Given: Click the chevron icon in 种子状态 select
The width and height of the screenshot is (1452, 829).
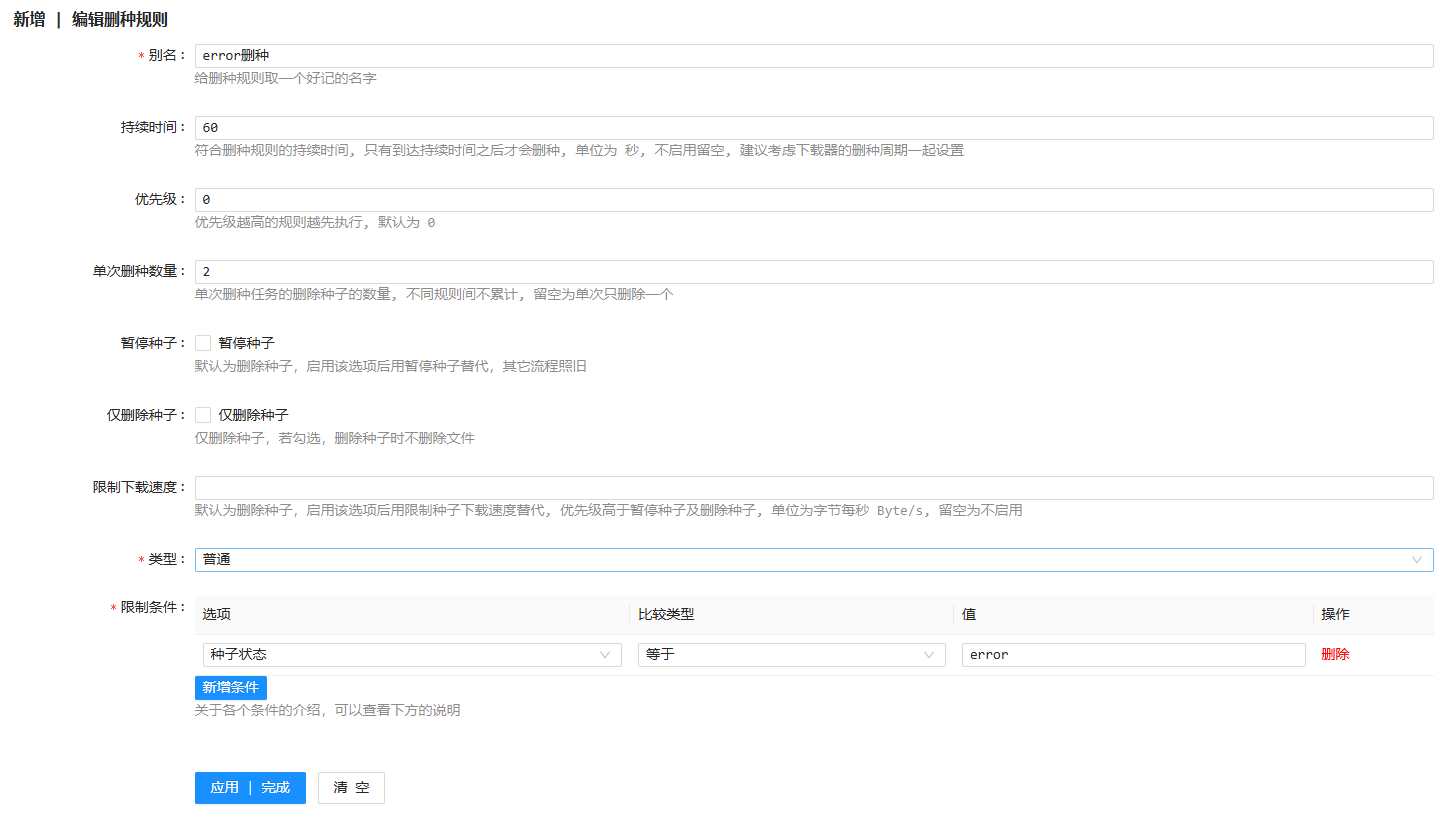Looking at the screenshot, I should [x=604, y=655].
